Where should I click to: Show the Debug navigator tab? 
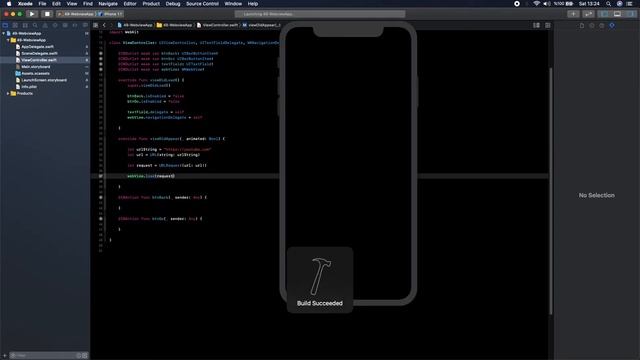(x=65, y=25)
